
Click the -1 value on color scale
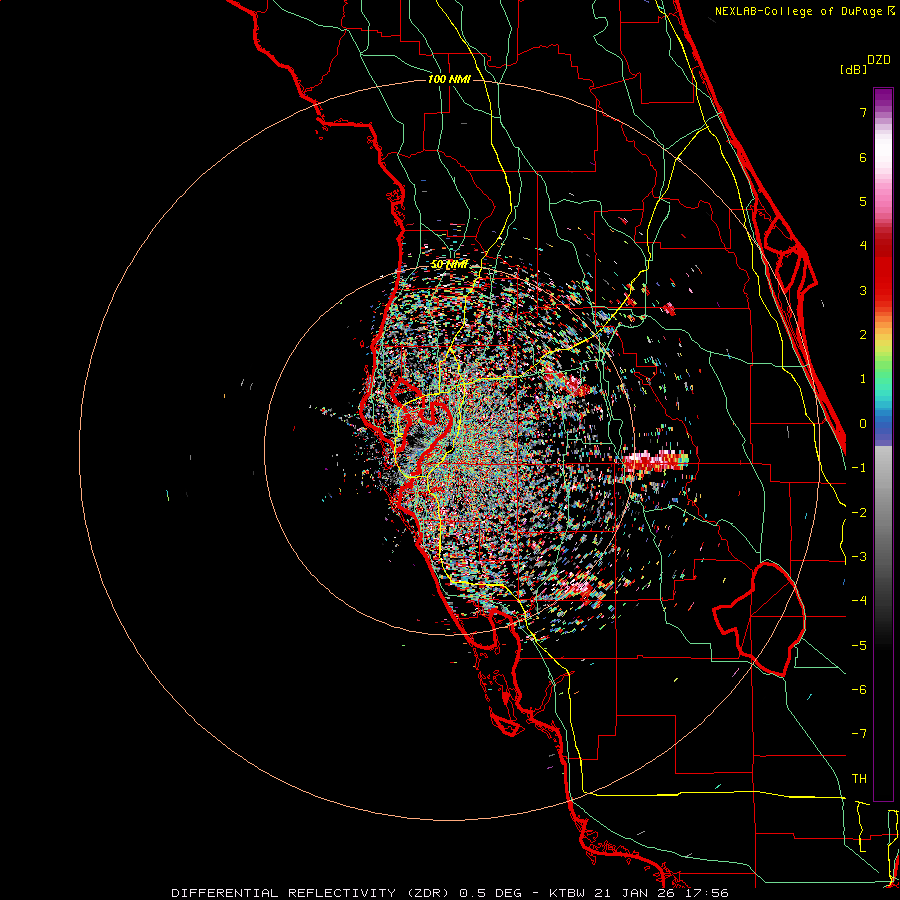point(859,468)
